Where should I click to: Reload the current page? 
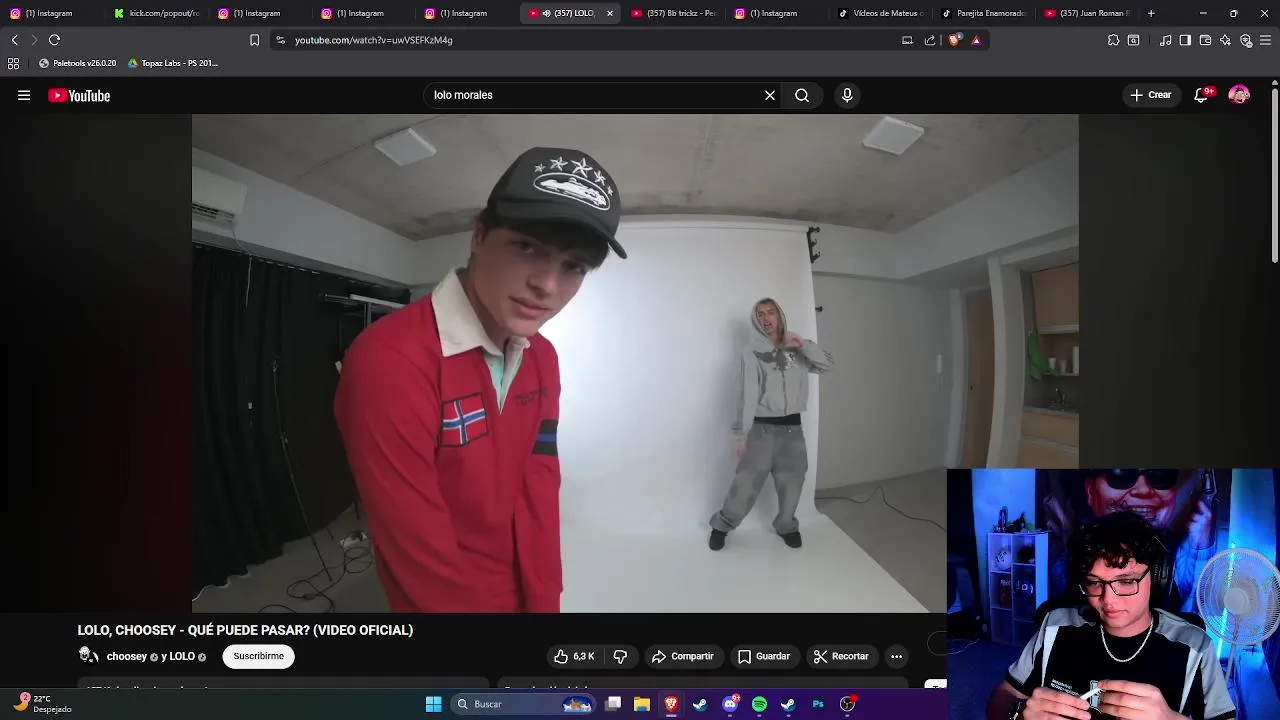pyautogui.click(x=54, y=40)
